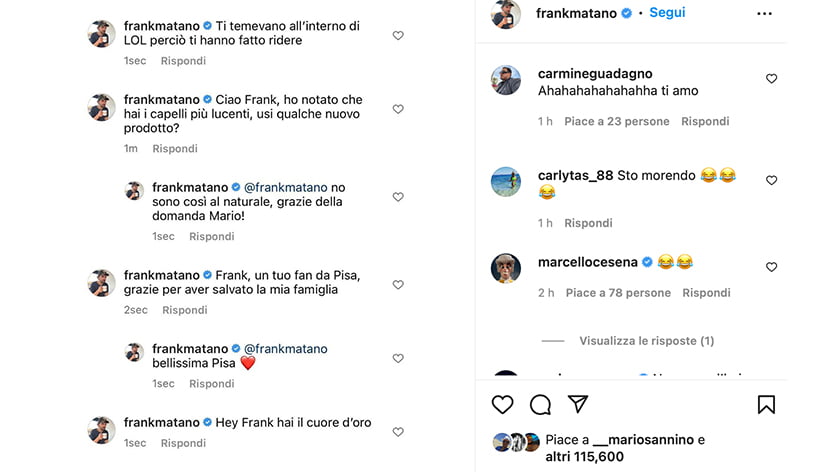The image size is (840, 472).
Task: Like carmineguadagno's comment
Action: click(771, 79)
